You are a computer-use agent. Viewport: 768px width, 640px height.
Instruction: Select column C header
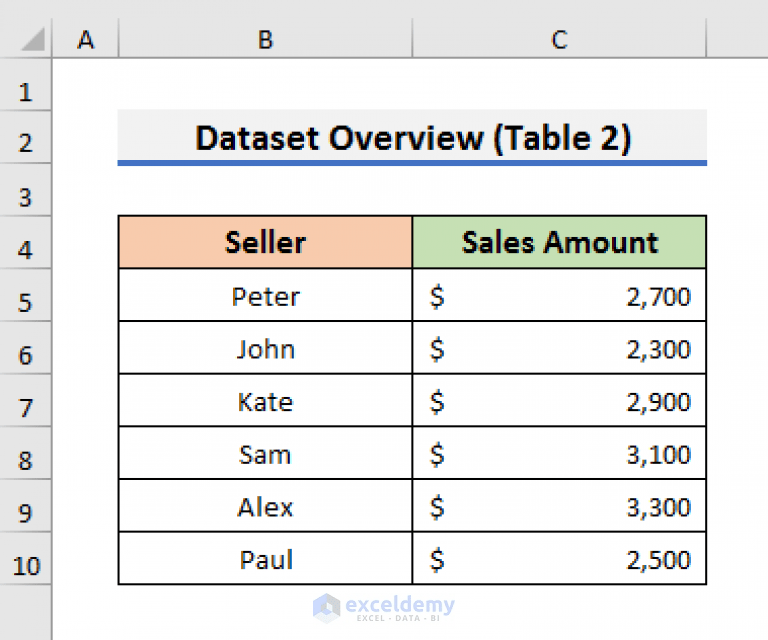click(x=559, y=39)
